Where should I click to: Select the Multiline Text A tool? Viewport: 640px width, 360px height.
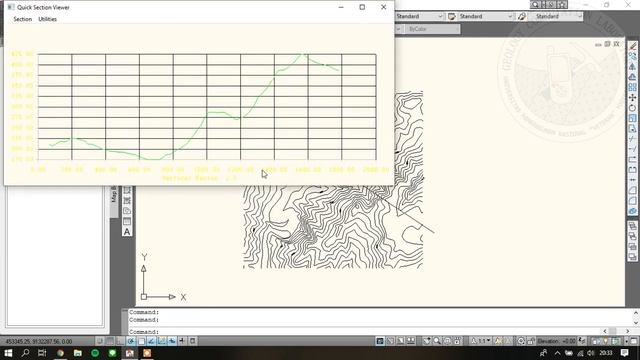[x=127, y=232]
